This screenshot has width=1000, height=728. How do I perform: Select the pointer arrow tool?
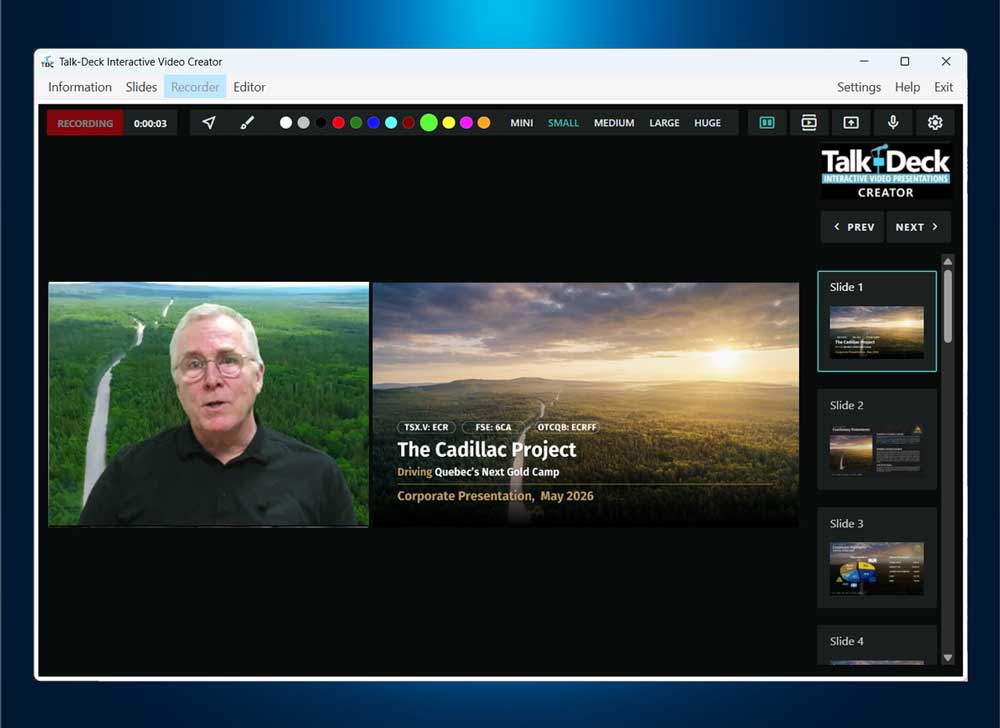(209, 122)
